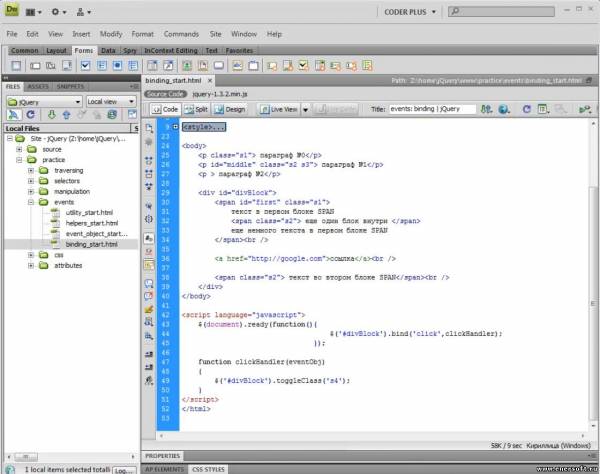This screenshot has height=474, width=600.
Task: Open Documents list in coding toolbar
Action: (x=149, y=128)
